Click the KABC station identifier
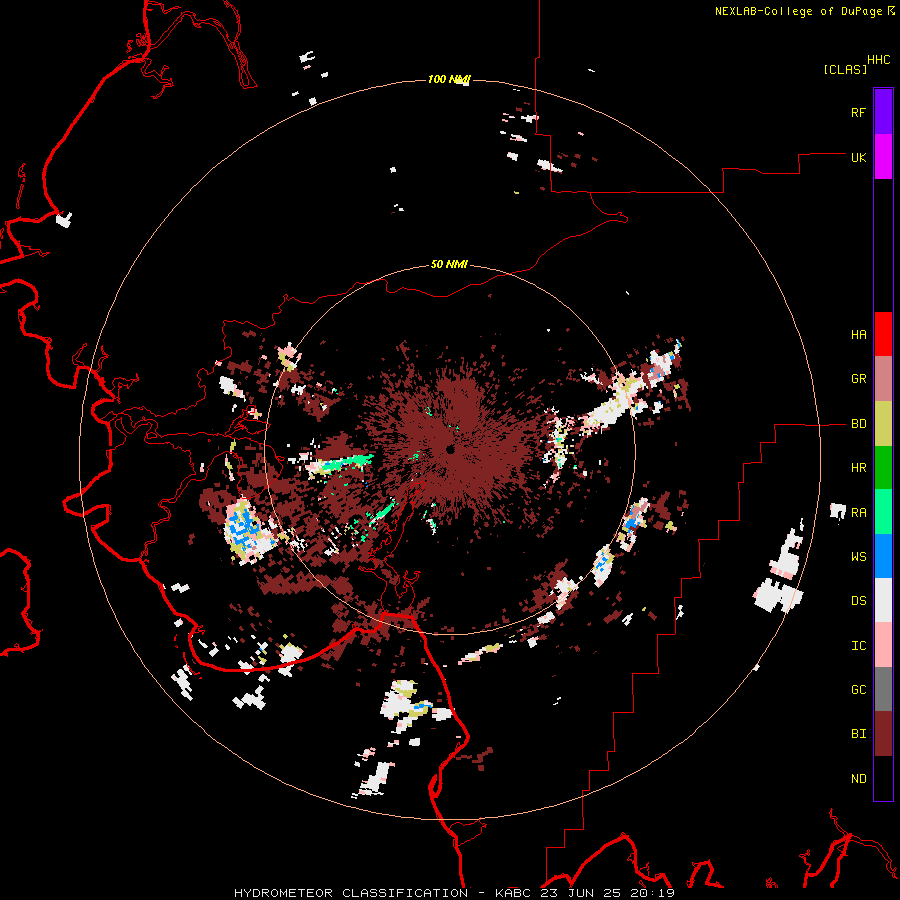The image size is (900, 900). point(513,893)
